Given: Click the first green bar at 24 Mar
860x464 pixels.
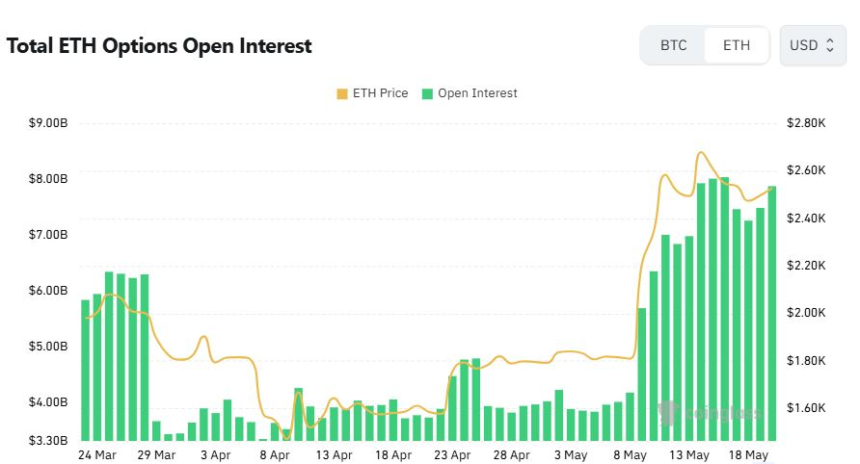Looking at the screenshot, I should pos(85,370).
